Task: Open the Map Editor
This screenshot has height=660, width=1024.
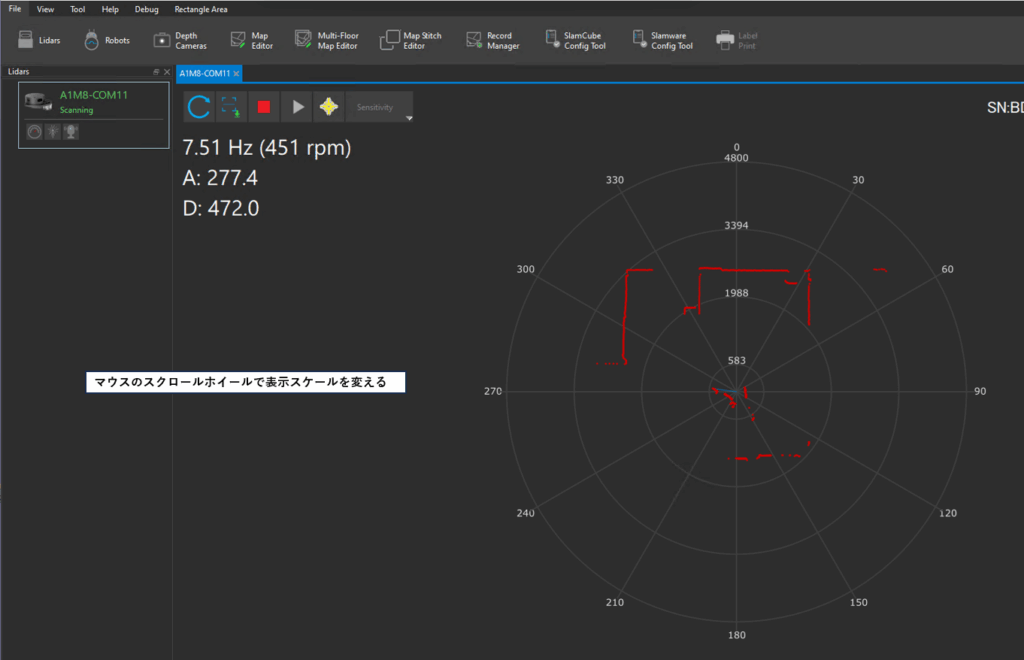Action: (251, 40)
